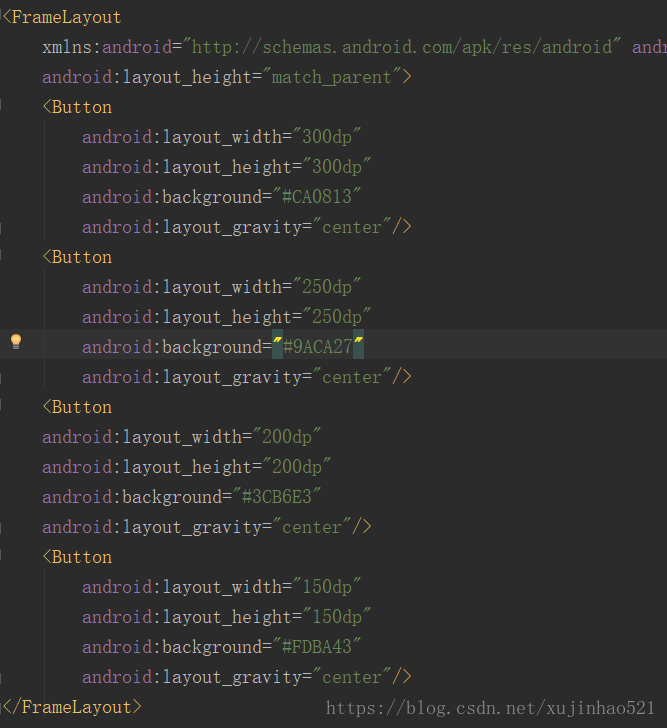667x728 pixels.
Task: Click the closing </FrameLayout> tag
Action: 72,707
